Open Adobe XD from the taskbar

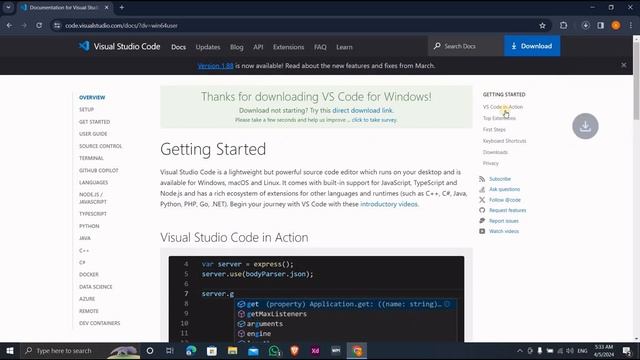[315, 351]
